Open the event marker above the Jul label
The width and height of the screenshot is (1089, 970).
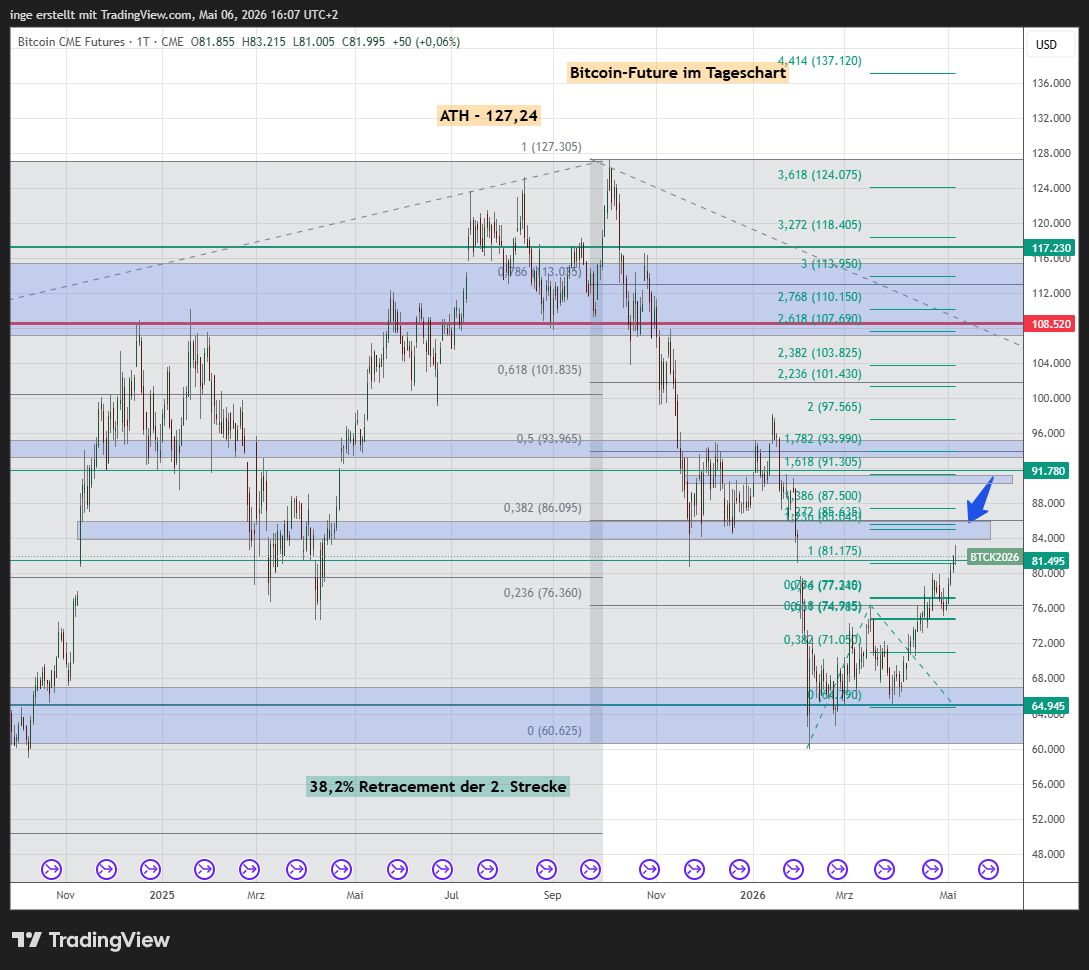[442, 869]
